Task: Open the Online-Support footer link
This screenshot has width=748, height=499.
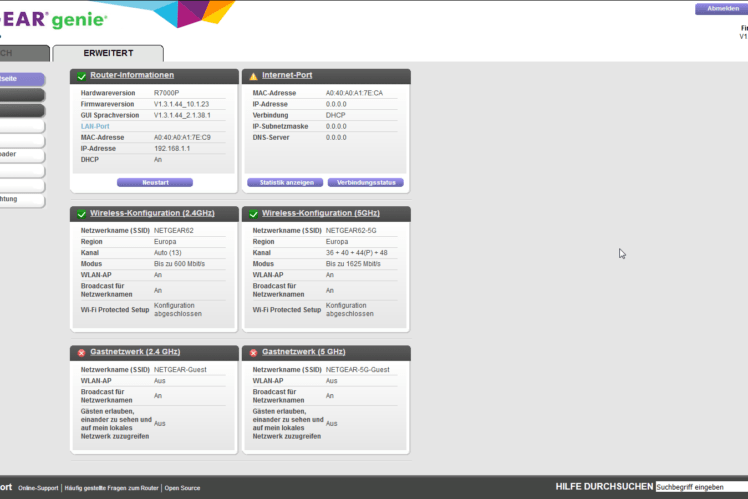Action: [38, 488]
